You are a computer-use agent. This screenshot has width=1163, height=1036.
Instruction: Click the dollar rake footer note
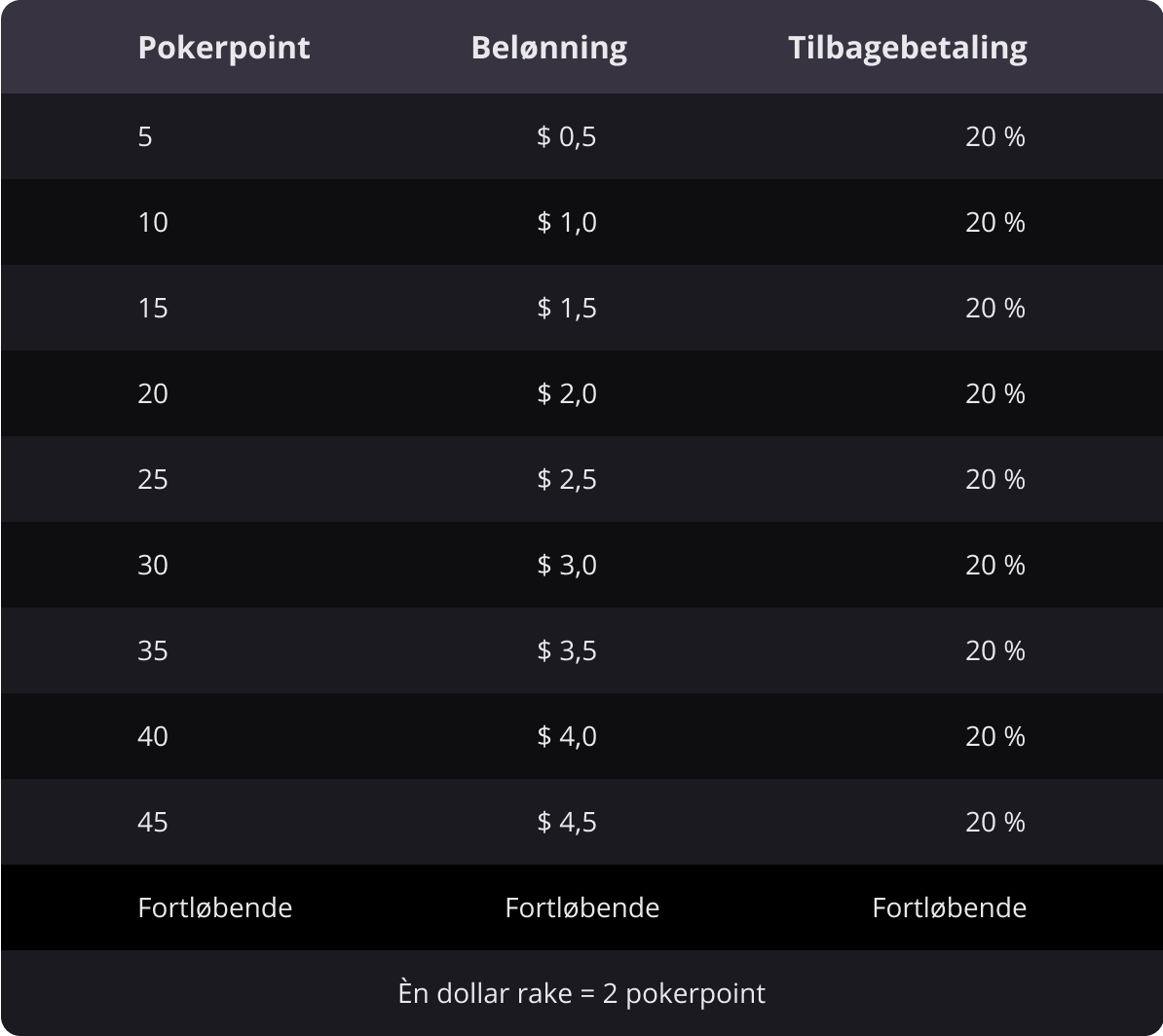581,993
